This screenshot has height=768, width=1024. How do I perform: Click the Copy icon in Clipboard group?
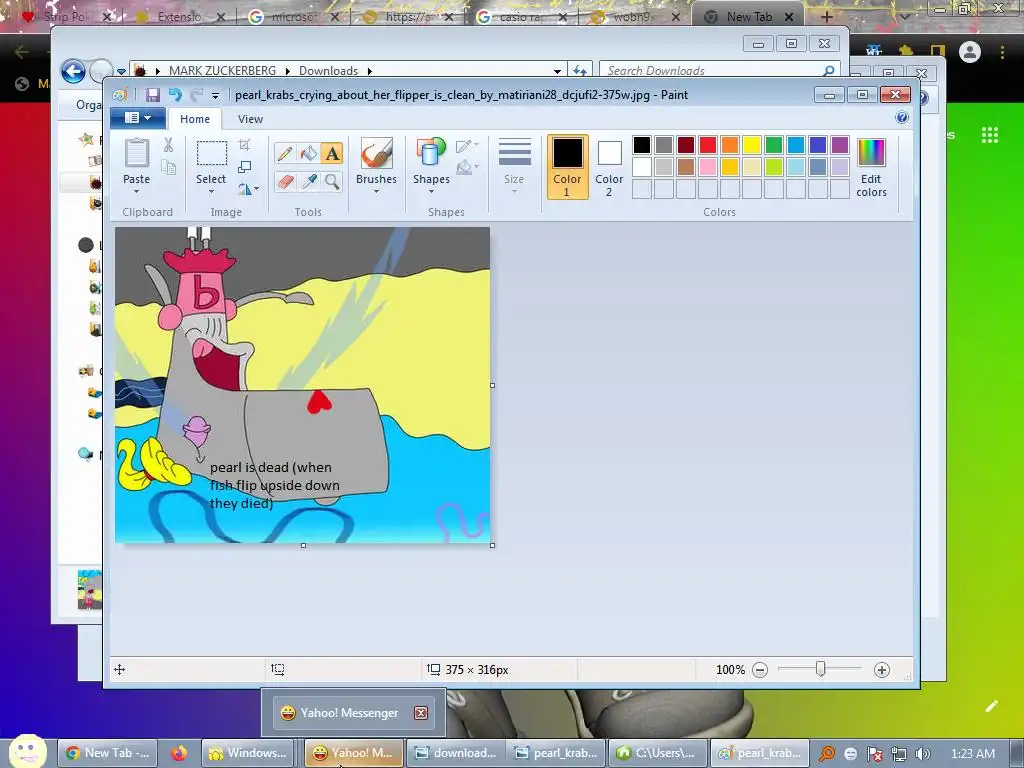(168, 167)
